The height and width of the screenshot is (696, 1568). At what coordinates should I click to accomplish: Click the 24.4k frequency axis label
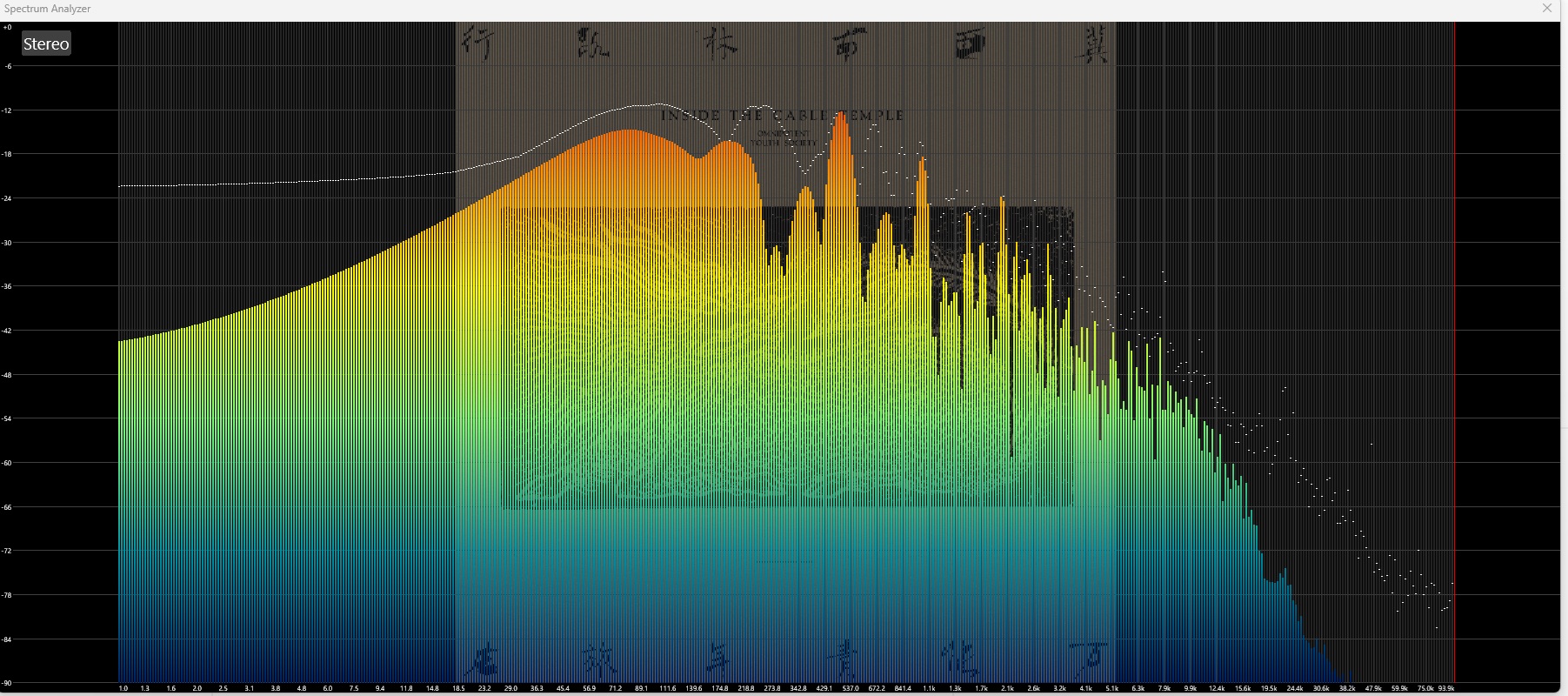click(x=1294, y=688)
